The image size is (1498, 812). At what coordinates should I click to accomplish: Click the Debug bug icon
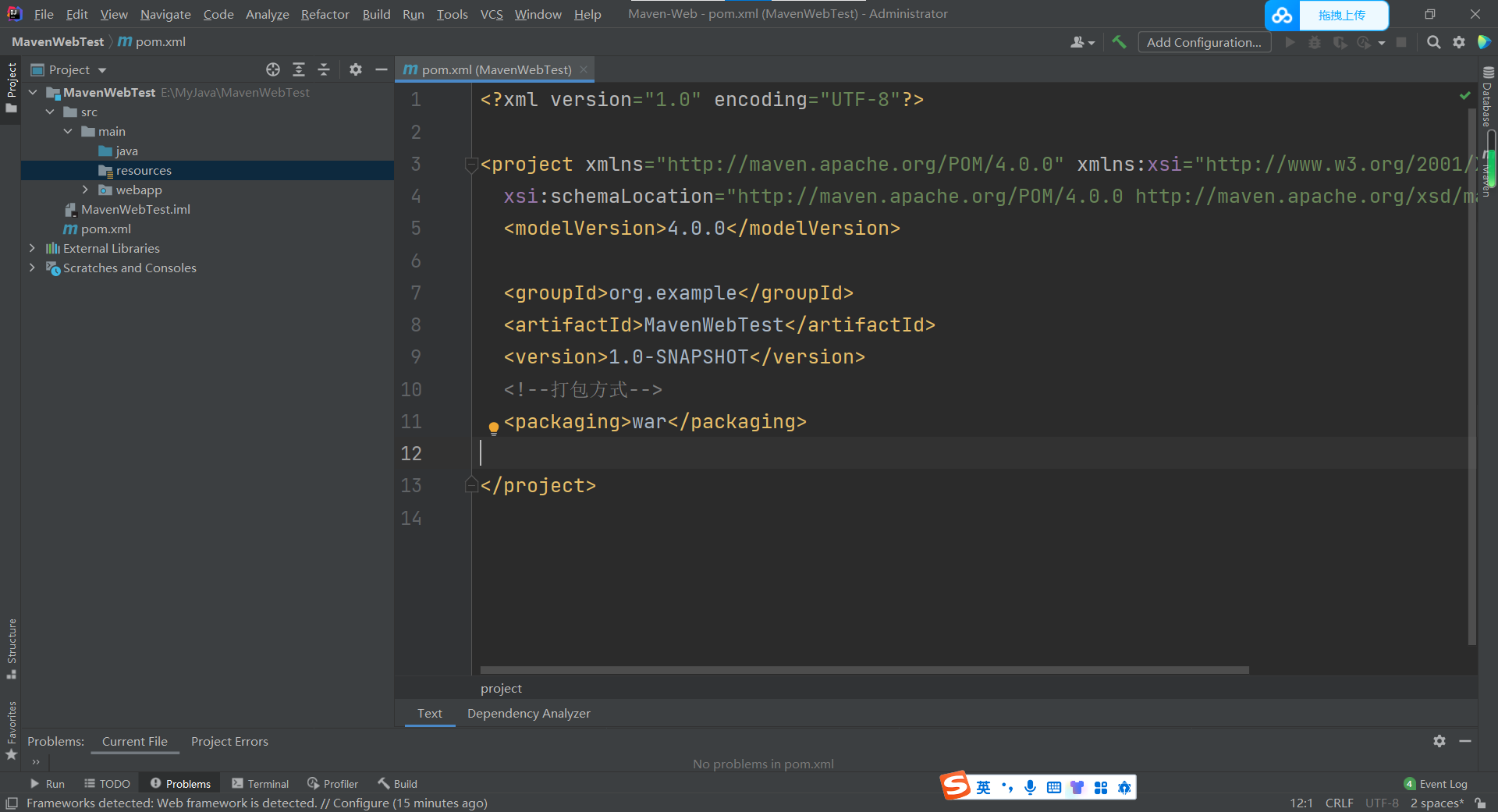pyautogui.click(x=1315, y=42)
